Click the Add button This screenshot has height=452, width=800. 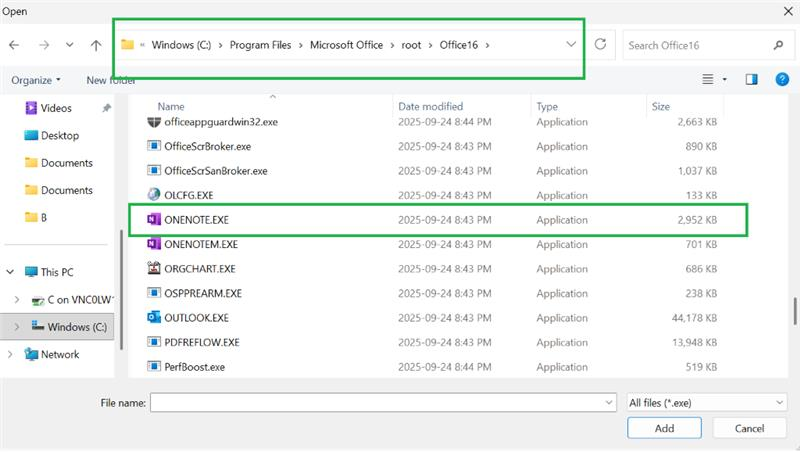coord(664,428)
